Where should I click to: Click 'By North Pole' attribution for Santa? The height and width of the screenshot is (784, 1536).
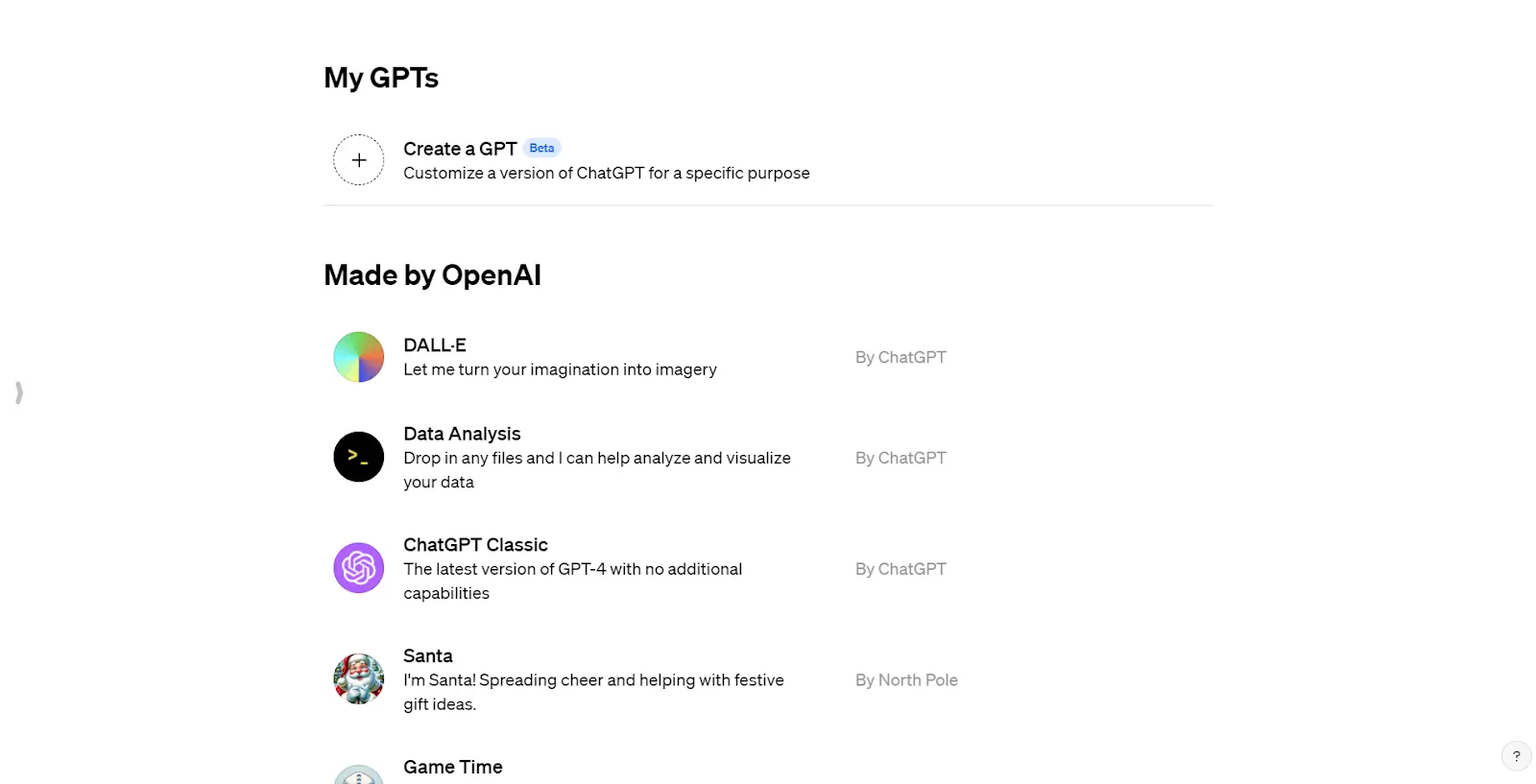click(905, 678)
